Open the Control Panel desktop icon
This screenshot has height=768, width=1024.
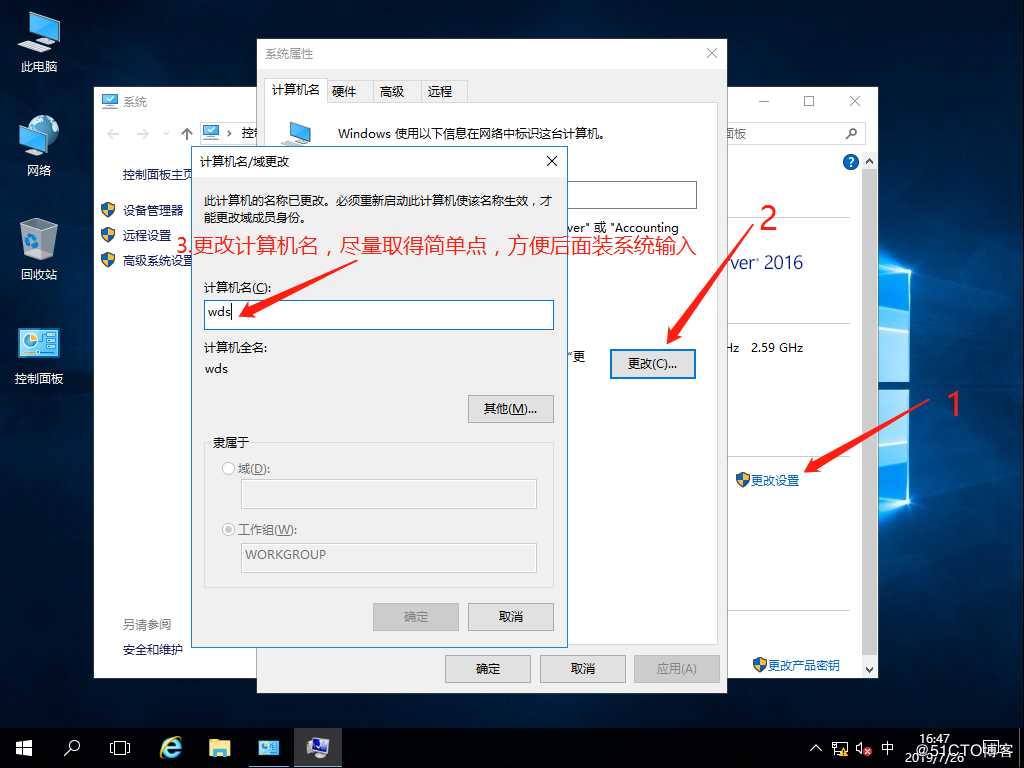coord(39,355)
